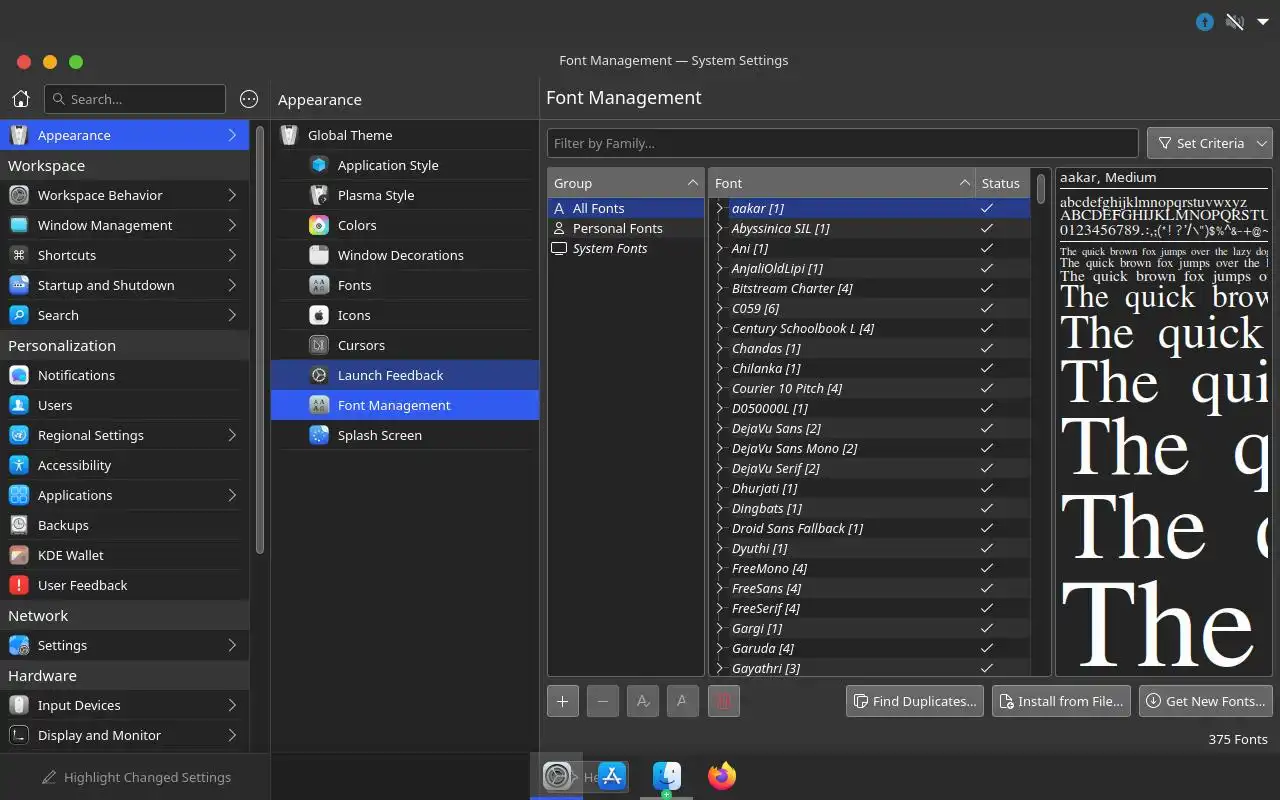
Task: Click the Notifications icon
Action: pyautogui.click(x=18, y=375)
